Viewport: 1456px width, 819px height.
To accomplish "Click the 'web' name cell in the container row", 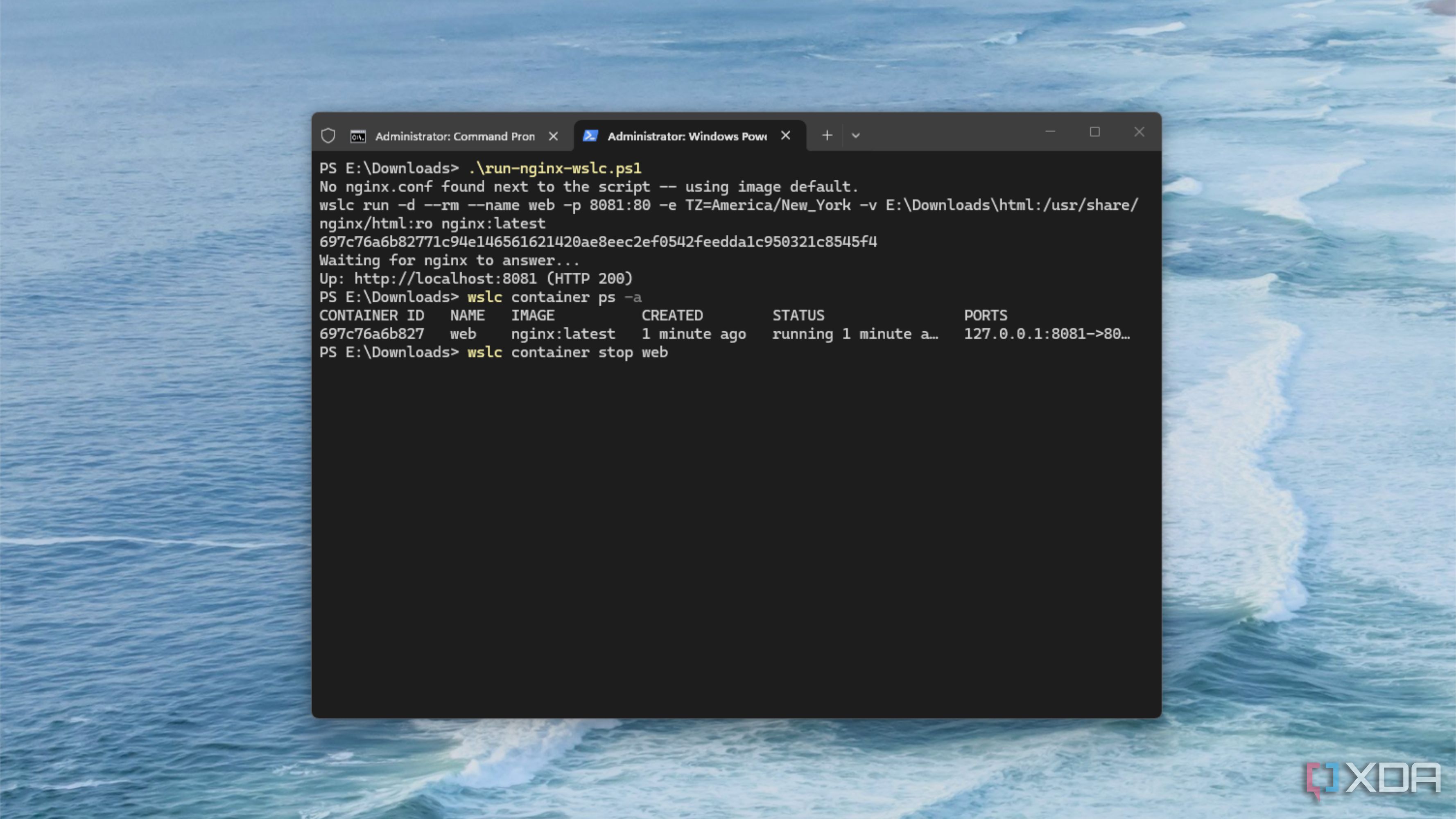I will (x=463, y=334).
